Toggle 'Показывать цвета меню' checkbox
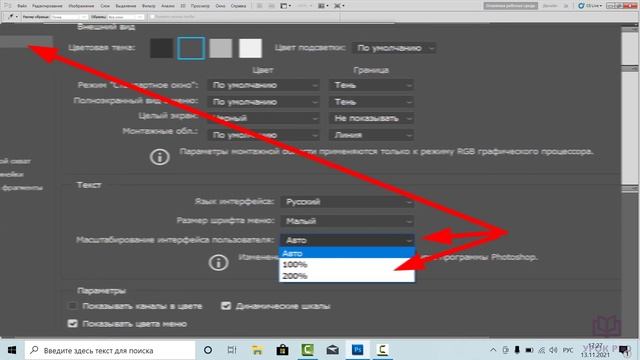640x360 pixels. (72, 324)
